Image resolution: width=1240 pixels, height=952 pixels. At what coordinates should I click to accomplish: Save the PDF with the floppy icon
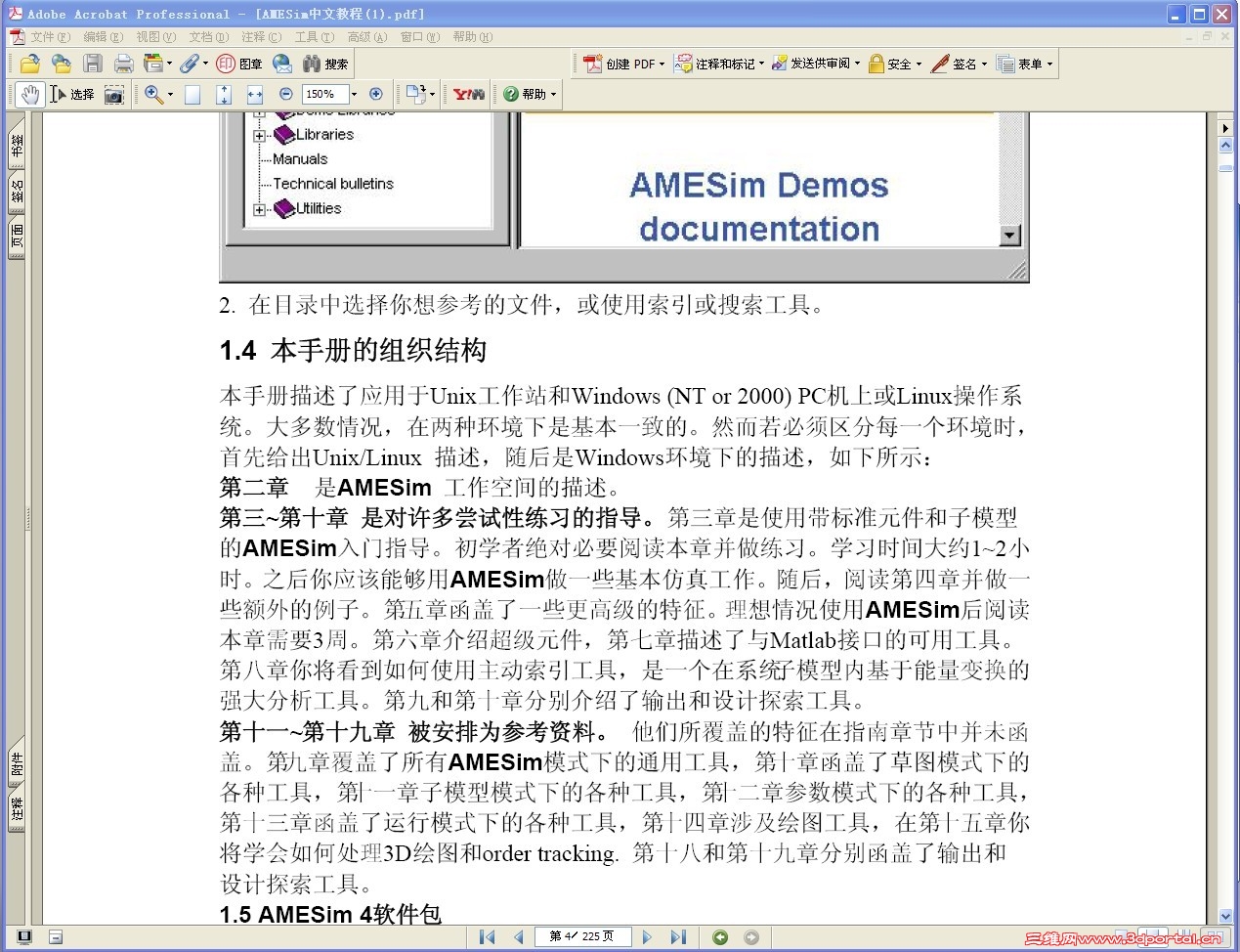pyautogui.click(x=93, y=64)
